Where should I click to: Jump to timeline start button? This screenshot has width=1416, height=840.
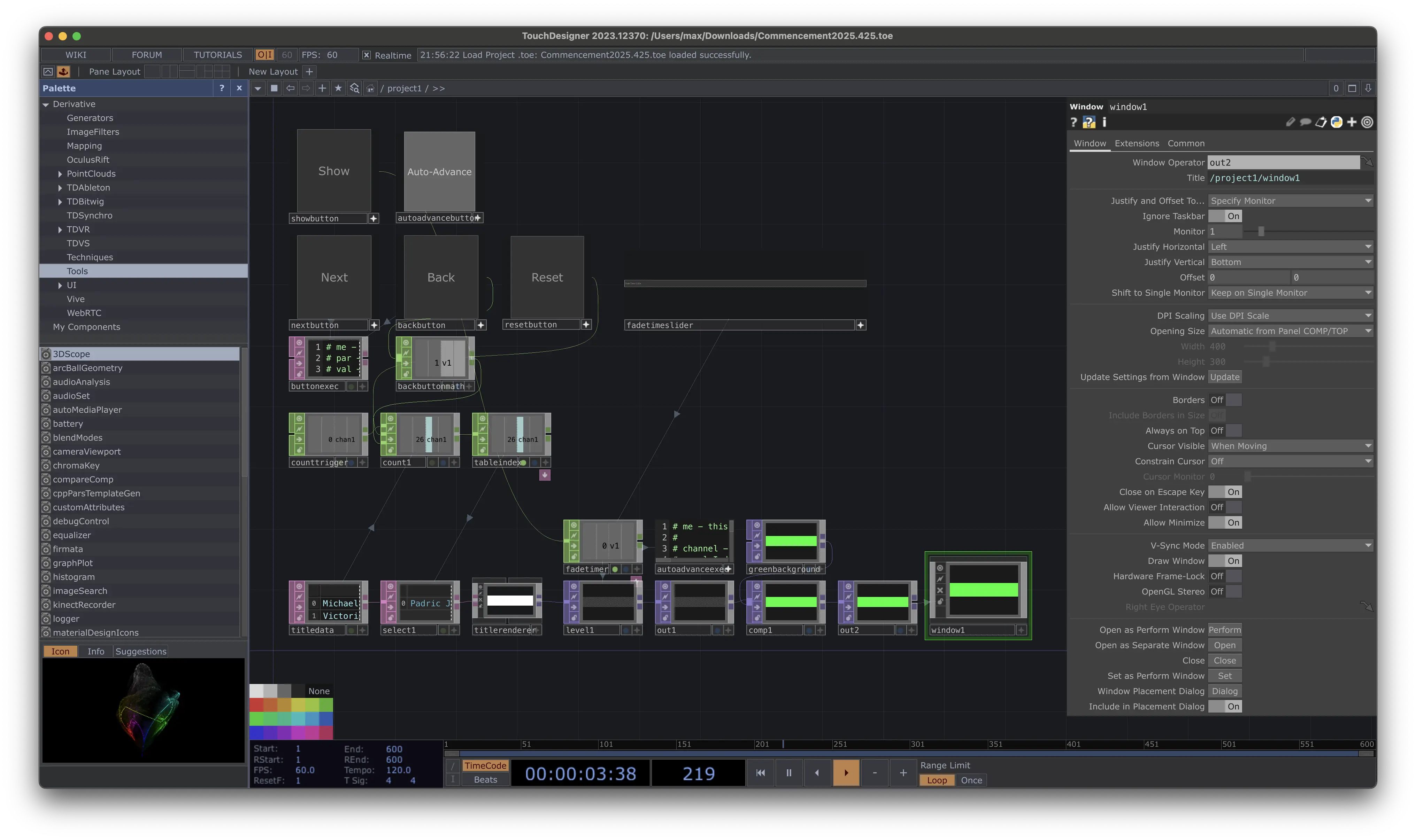coord(760,773)
